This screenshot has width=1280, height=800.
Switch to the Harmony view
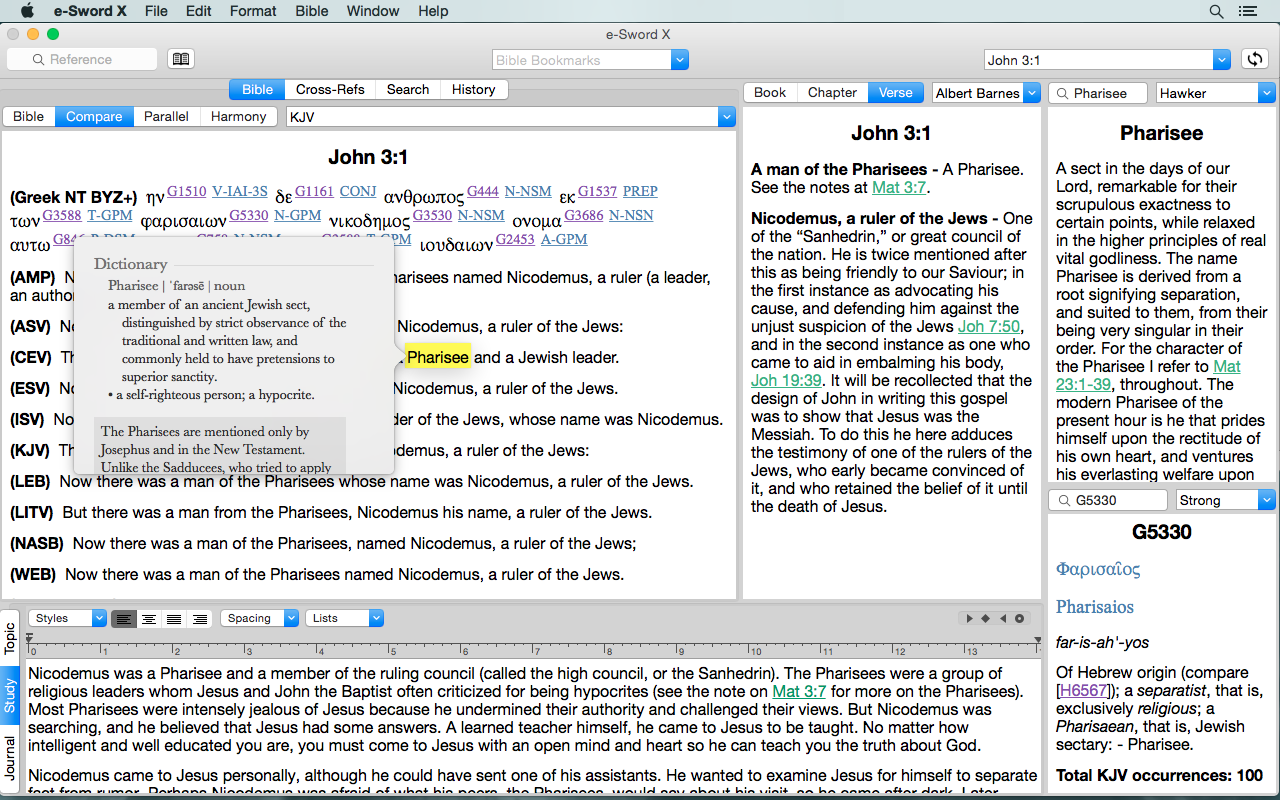point(238,116)
